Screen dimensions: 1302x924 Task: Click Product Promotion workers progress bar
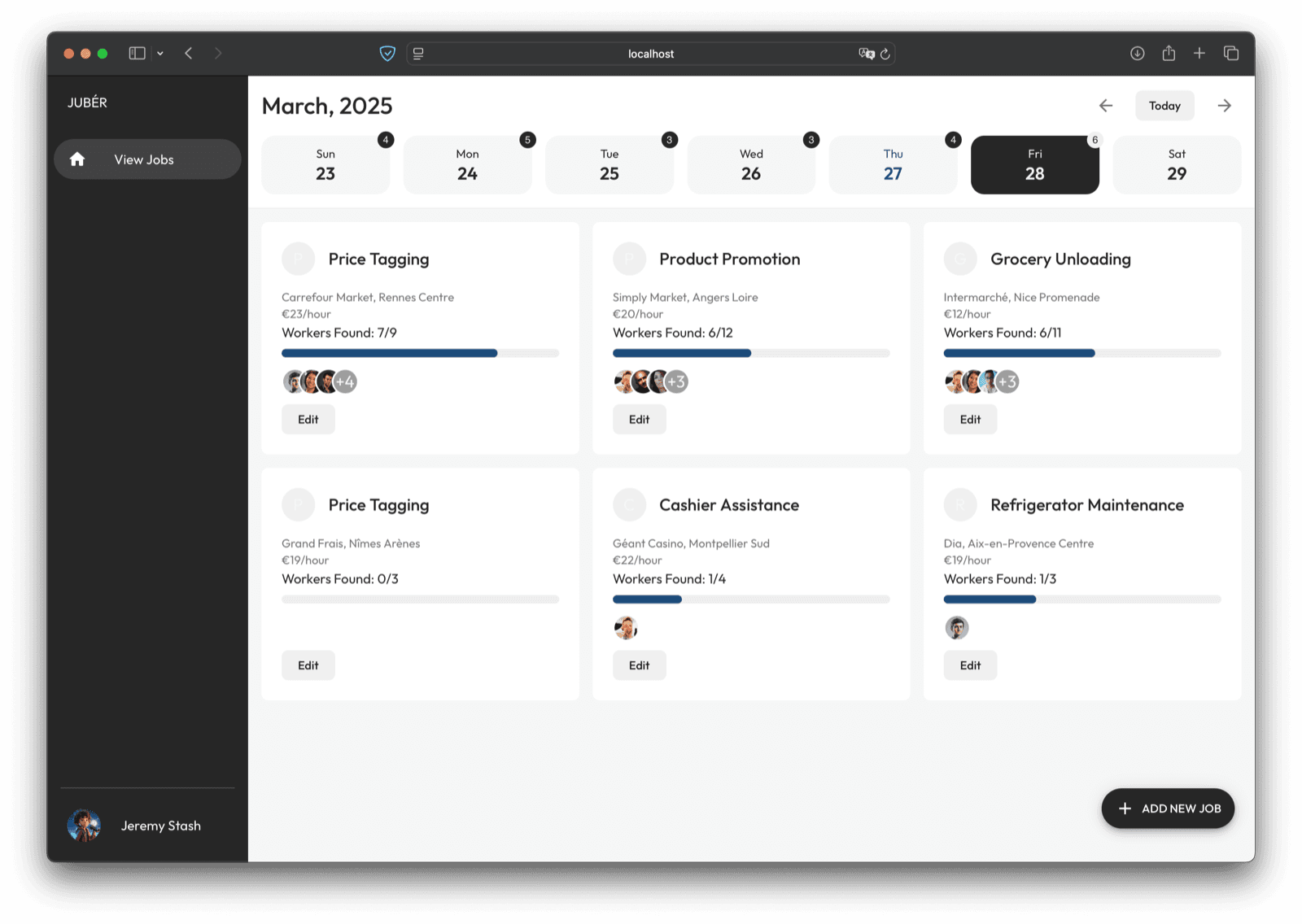tap(751, 353)
